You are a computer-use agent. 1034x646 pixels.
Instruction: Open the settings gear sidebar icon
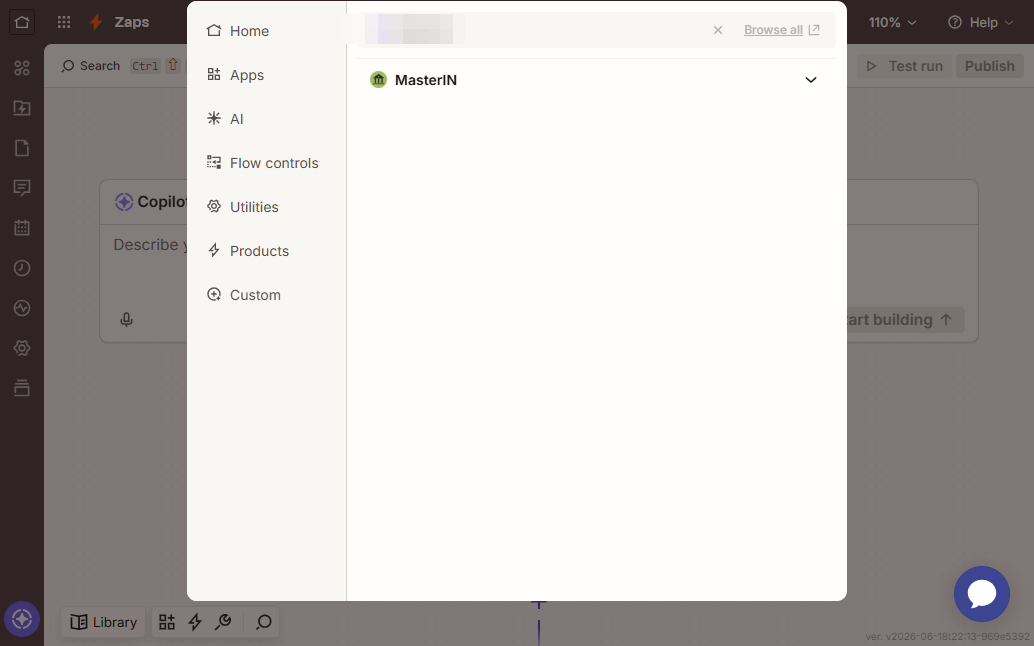[22, 348]
